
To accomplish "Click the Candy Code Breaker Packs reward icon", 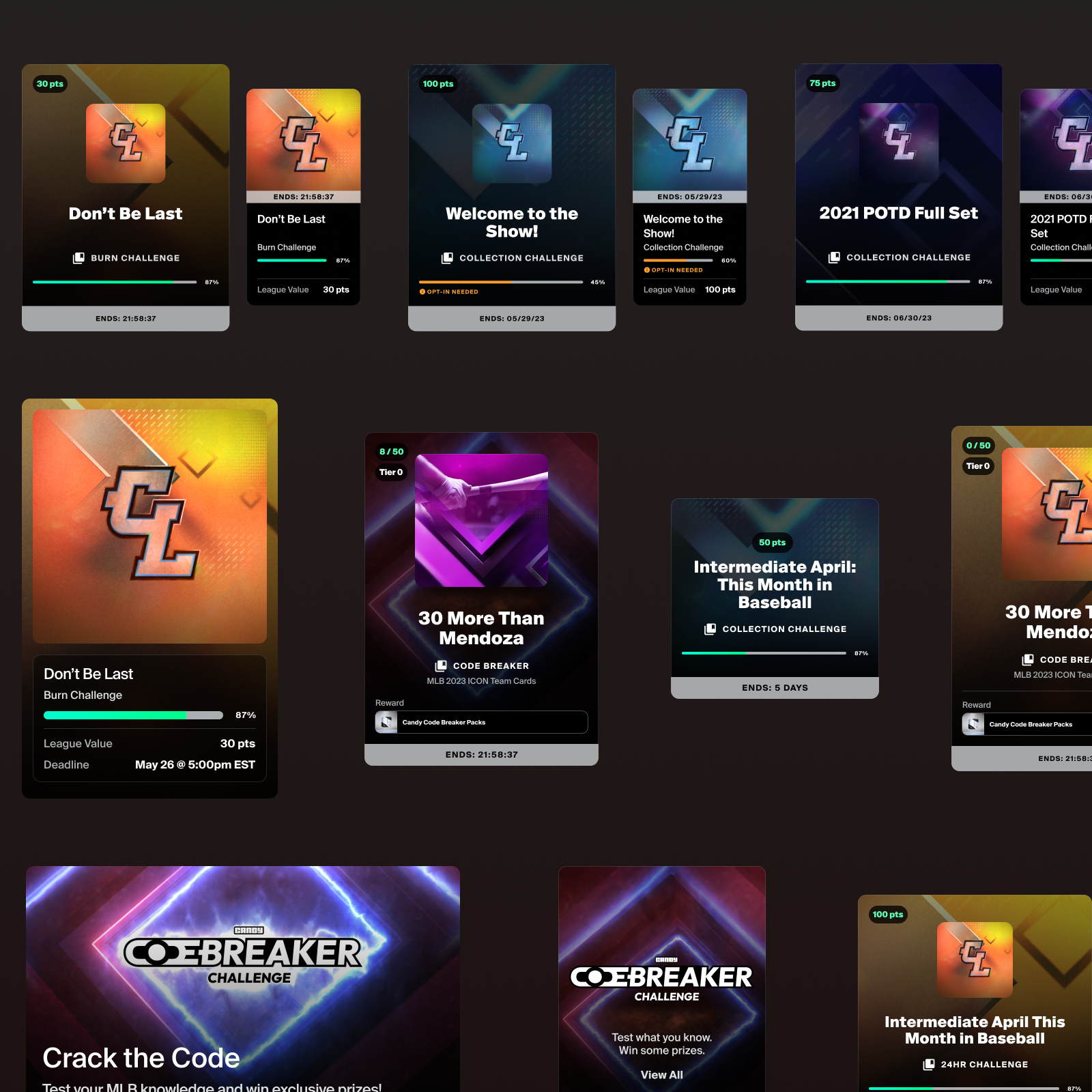I will pos(386,722).
